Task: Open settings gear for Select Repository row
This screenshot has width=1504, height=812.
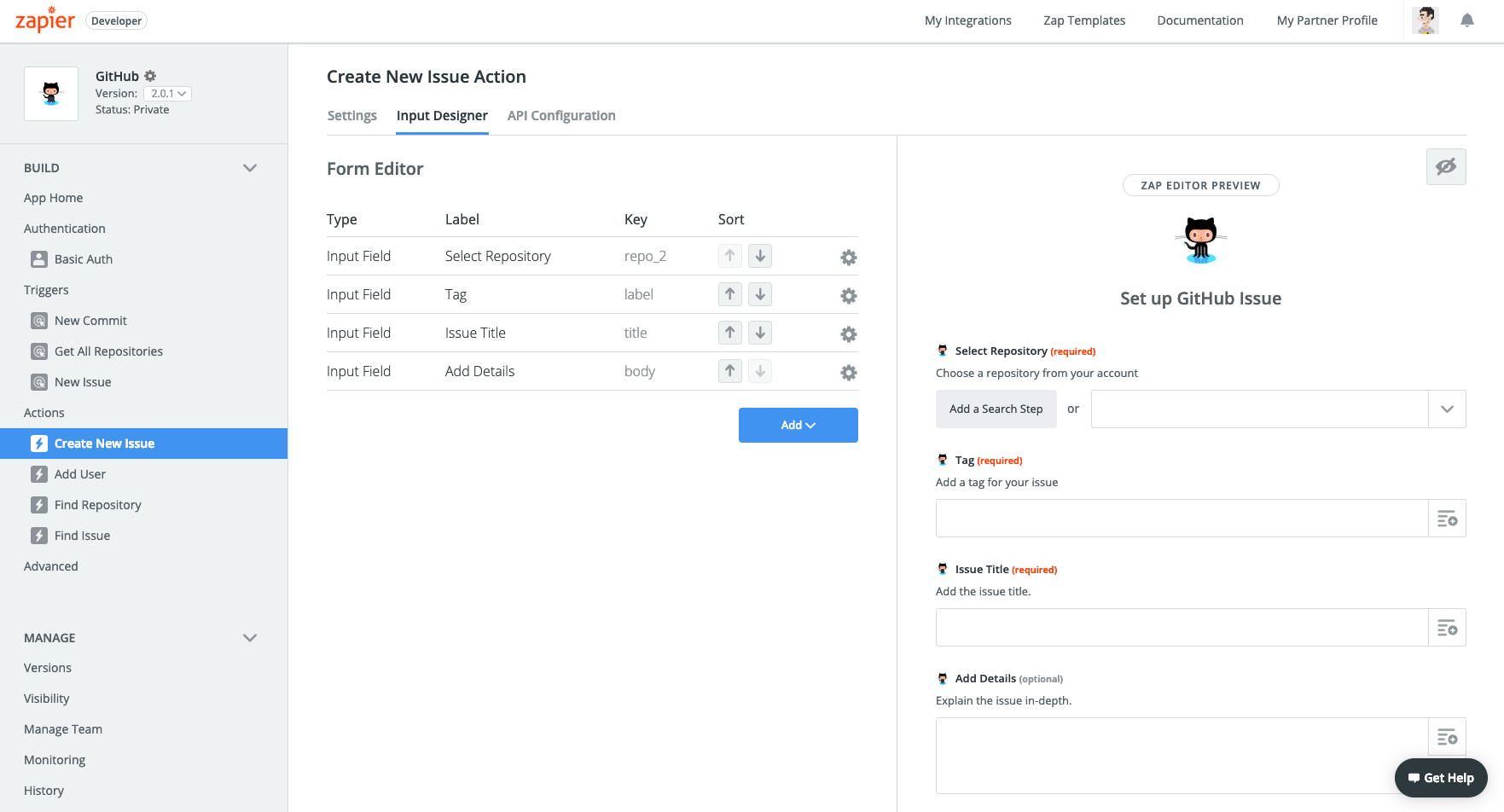Action: pyautogui.click(x=849, y=258)
